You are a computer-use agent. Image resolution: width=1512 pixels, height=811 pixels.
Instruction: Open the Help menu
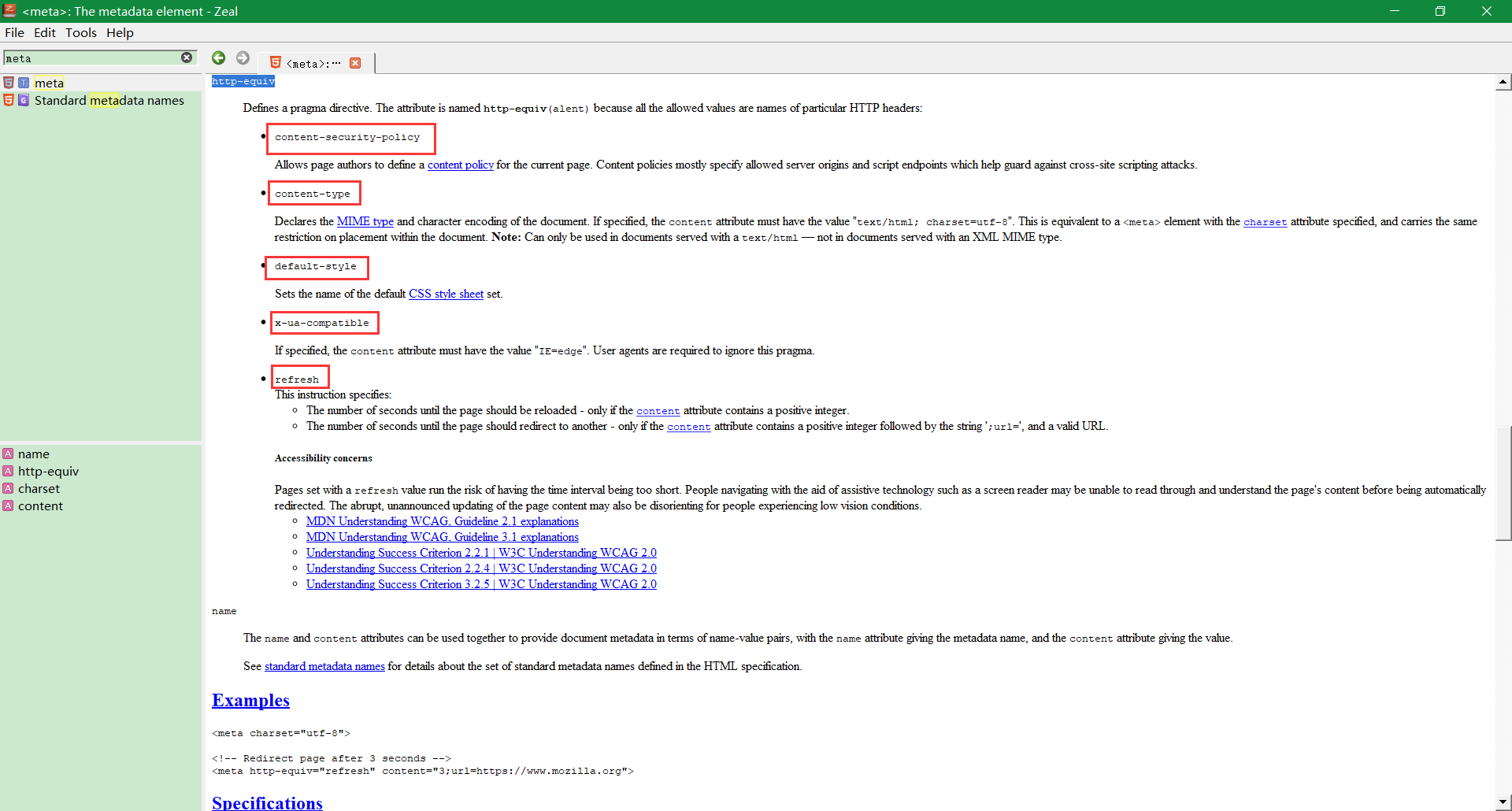(120, 32)
